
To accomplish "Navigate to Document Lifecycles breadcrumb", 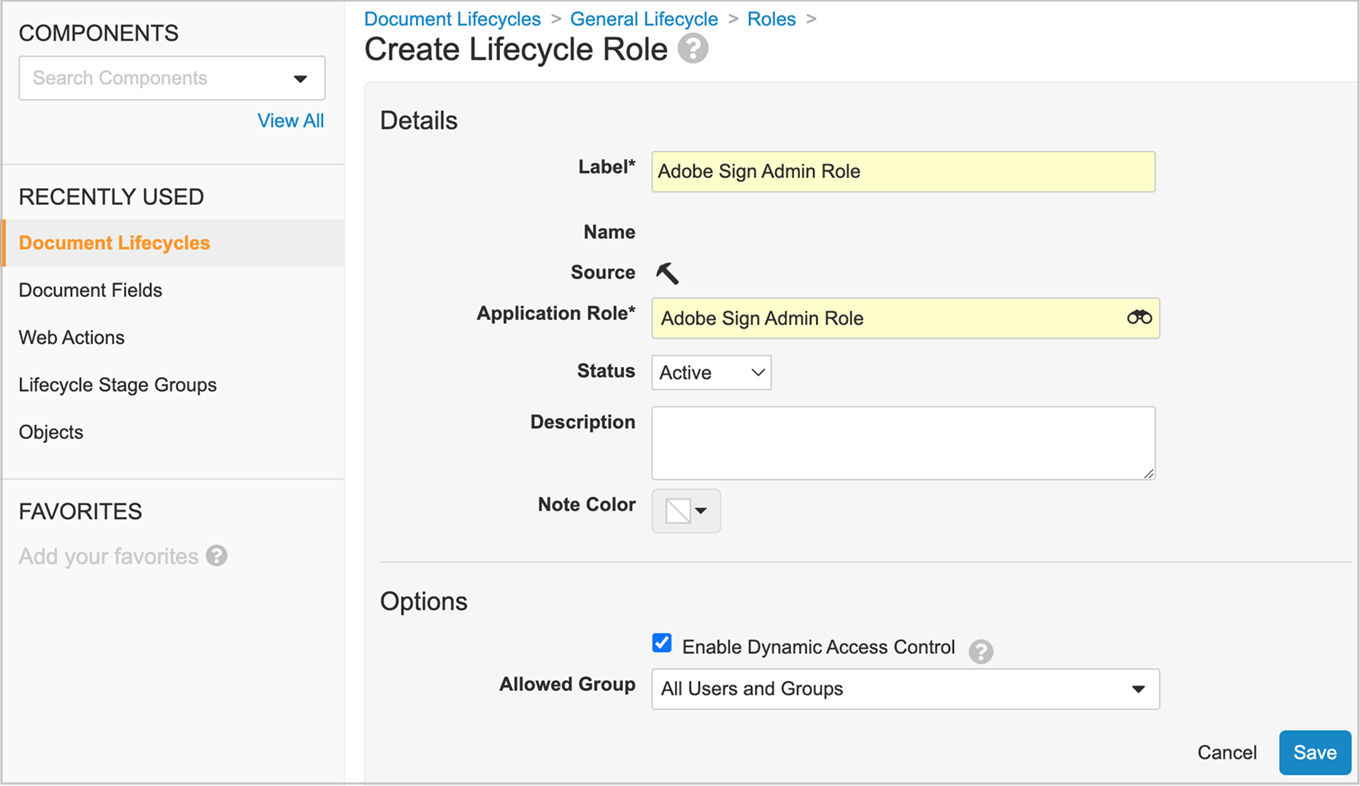I will (x=452, y=19).
